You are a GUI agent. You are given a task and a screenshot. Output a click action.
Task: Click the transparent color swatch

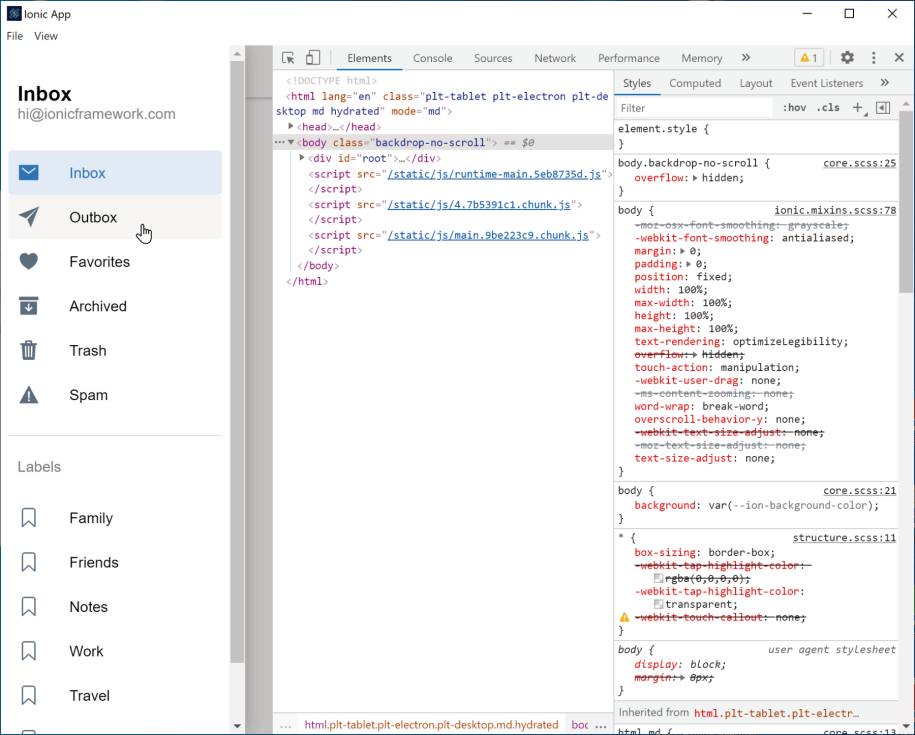pyautogui.click(x=658, y=604)
